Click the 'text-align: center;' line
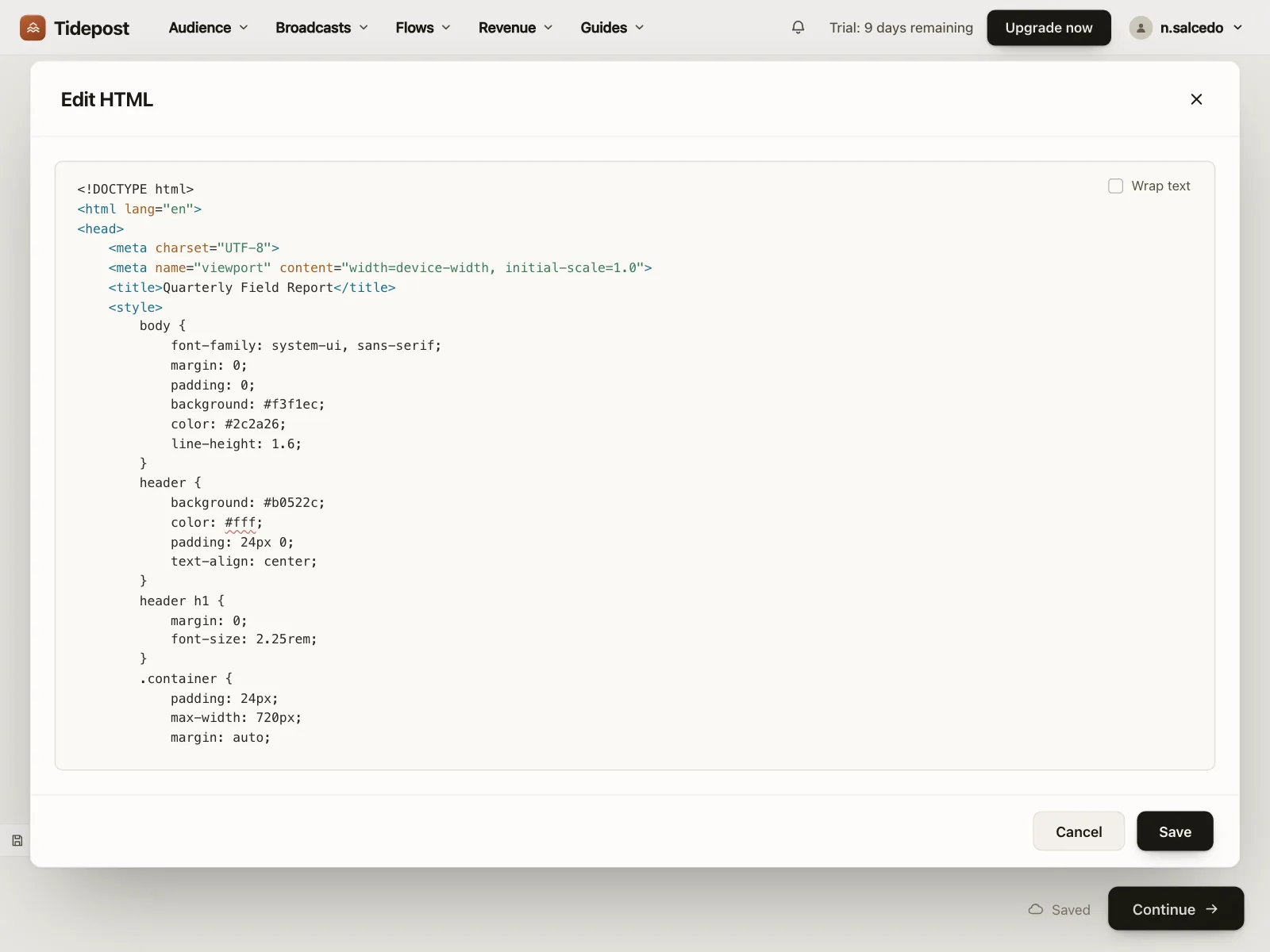Image resolution: width=1270 pixels, height=952 pixels. tap(244, 561)
